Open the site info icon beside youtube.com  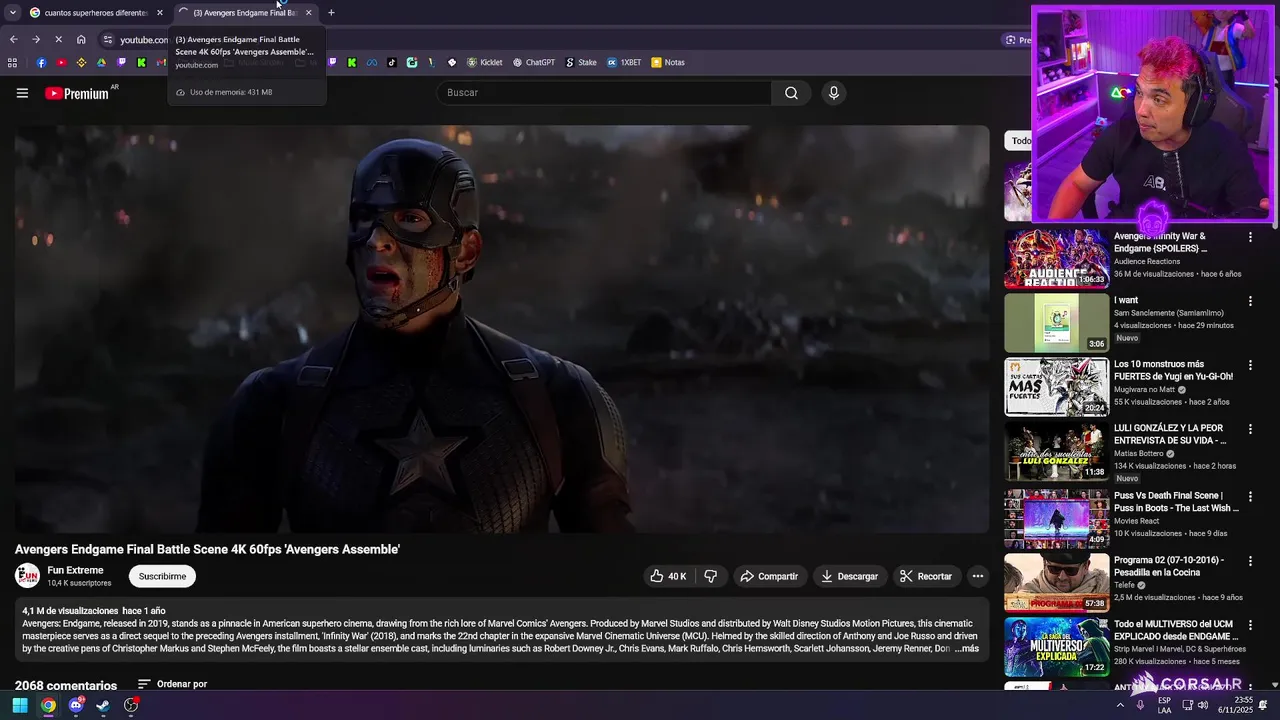[108, 39]
